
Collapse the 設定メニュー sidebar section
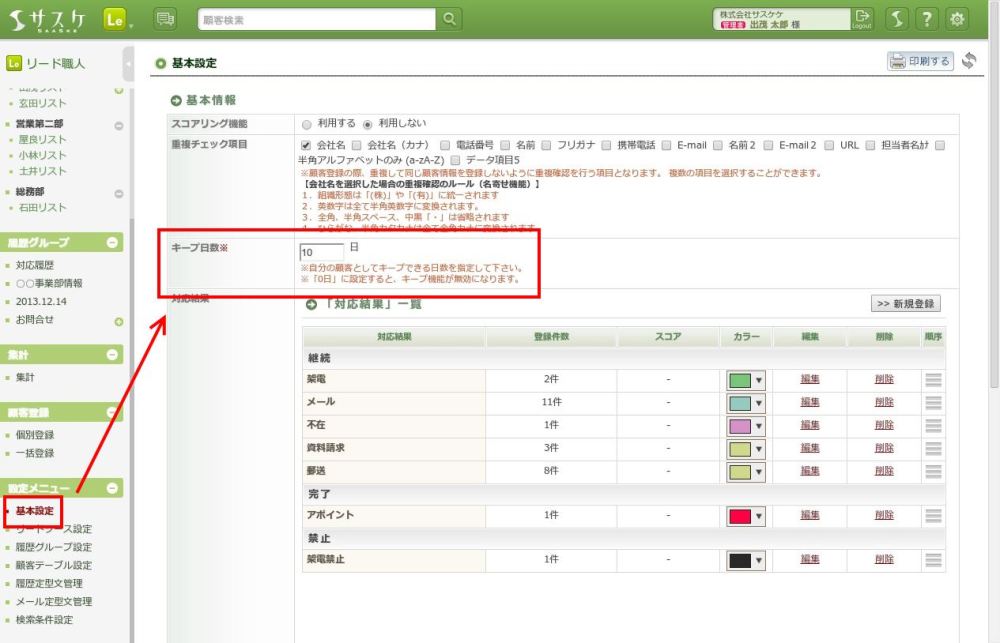[113, 488]
